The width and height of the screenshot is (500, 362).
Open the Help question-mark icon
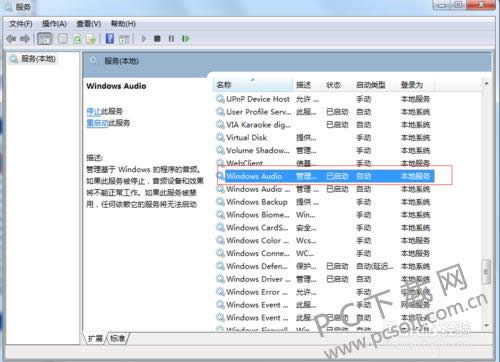click(x=110, y=39)
